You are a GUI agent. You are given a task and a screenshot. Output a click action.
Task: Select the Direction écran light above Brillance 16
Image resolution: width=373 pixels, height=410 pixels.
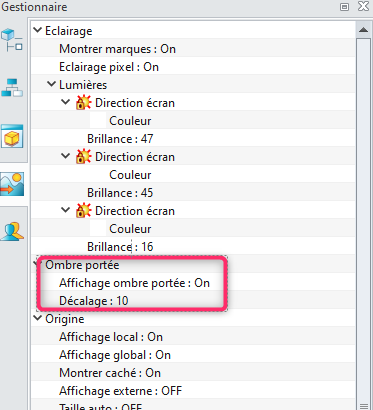(x=83, y=210)
